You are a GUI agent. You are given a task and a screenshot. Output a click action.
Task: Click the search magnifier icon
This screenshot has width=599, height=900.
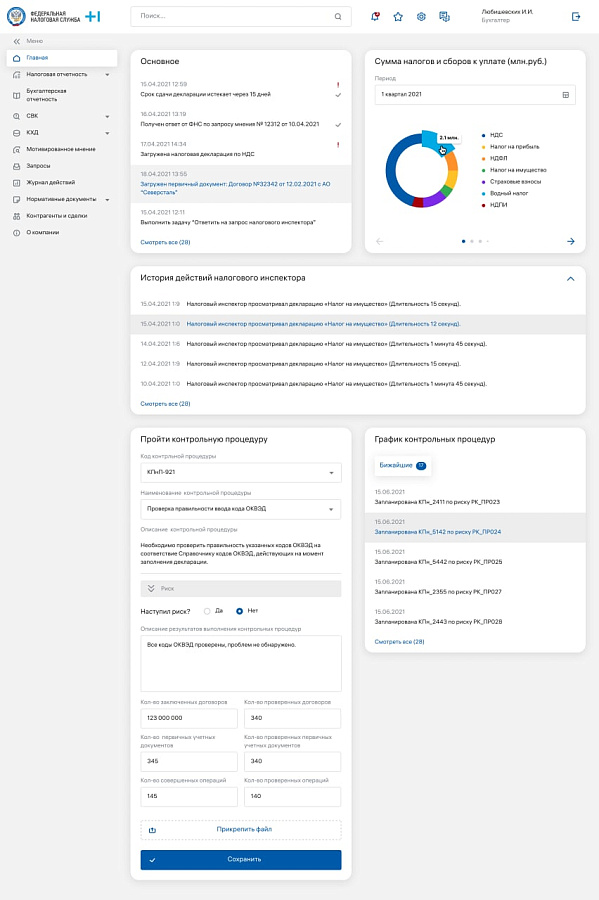338,16
